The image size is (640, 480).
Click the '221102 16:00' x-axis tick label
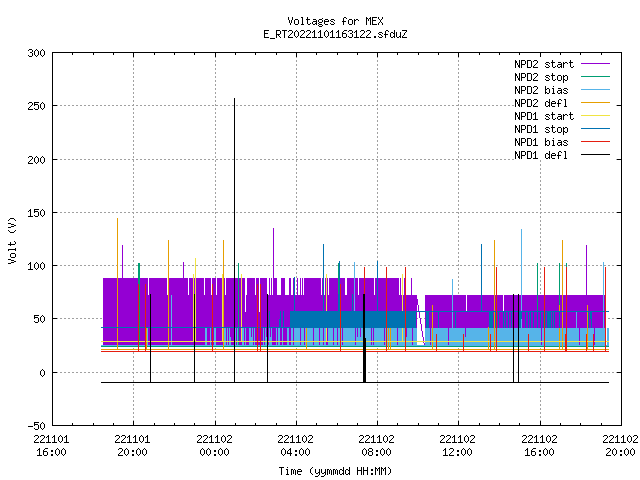[x=539, y=446]
